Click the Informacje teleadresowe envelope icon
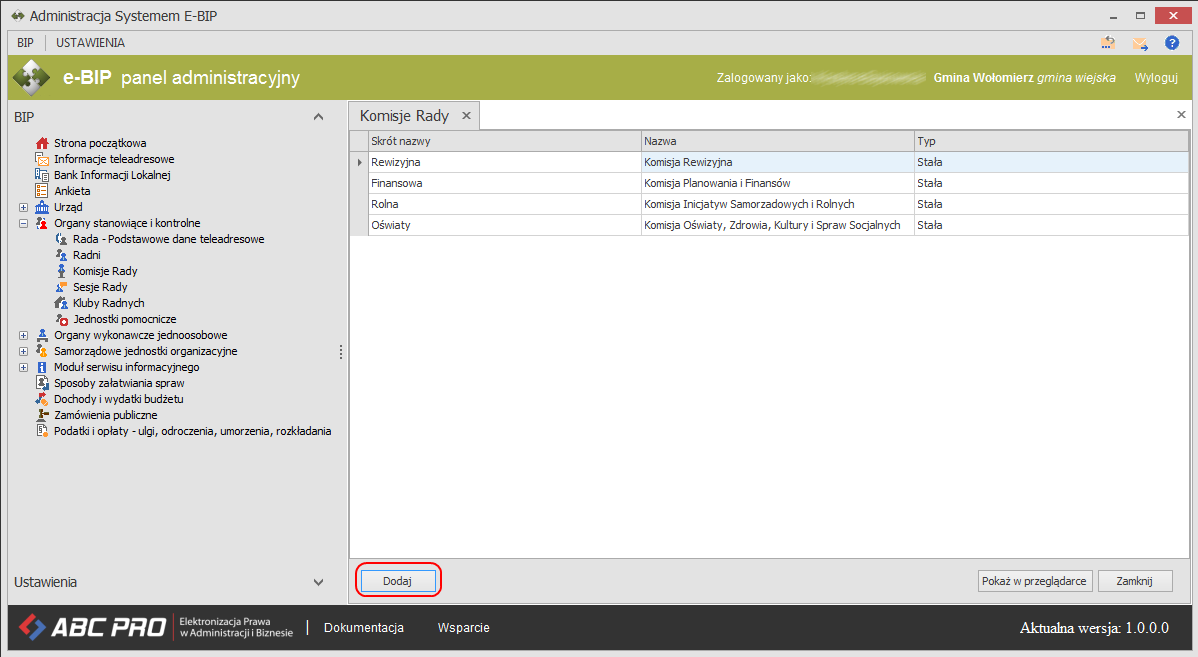 pyautogui.click(x=42, y=159)
